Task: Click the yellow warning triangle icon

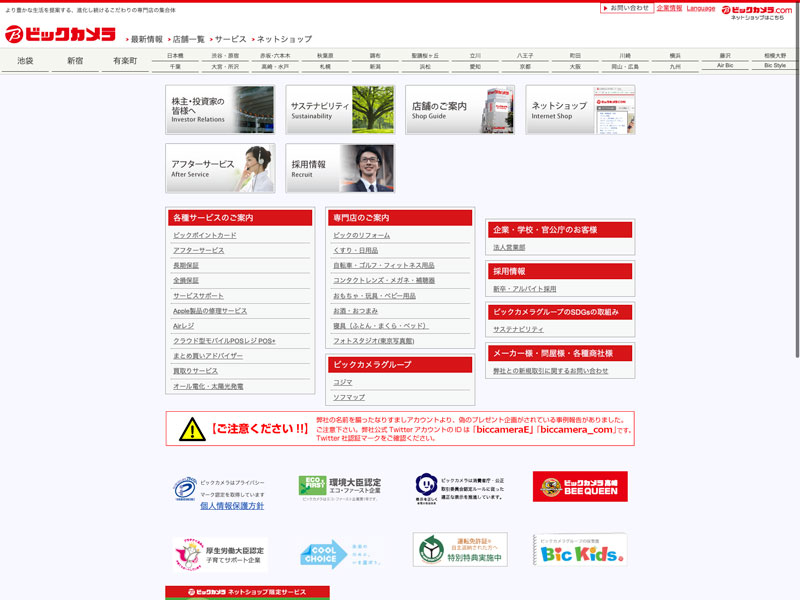Action: click(192, 429)
